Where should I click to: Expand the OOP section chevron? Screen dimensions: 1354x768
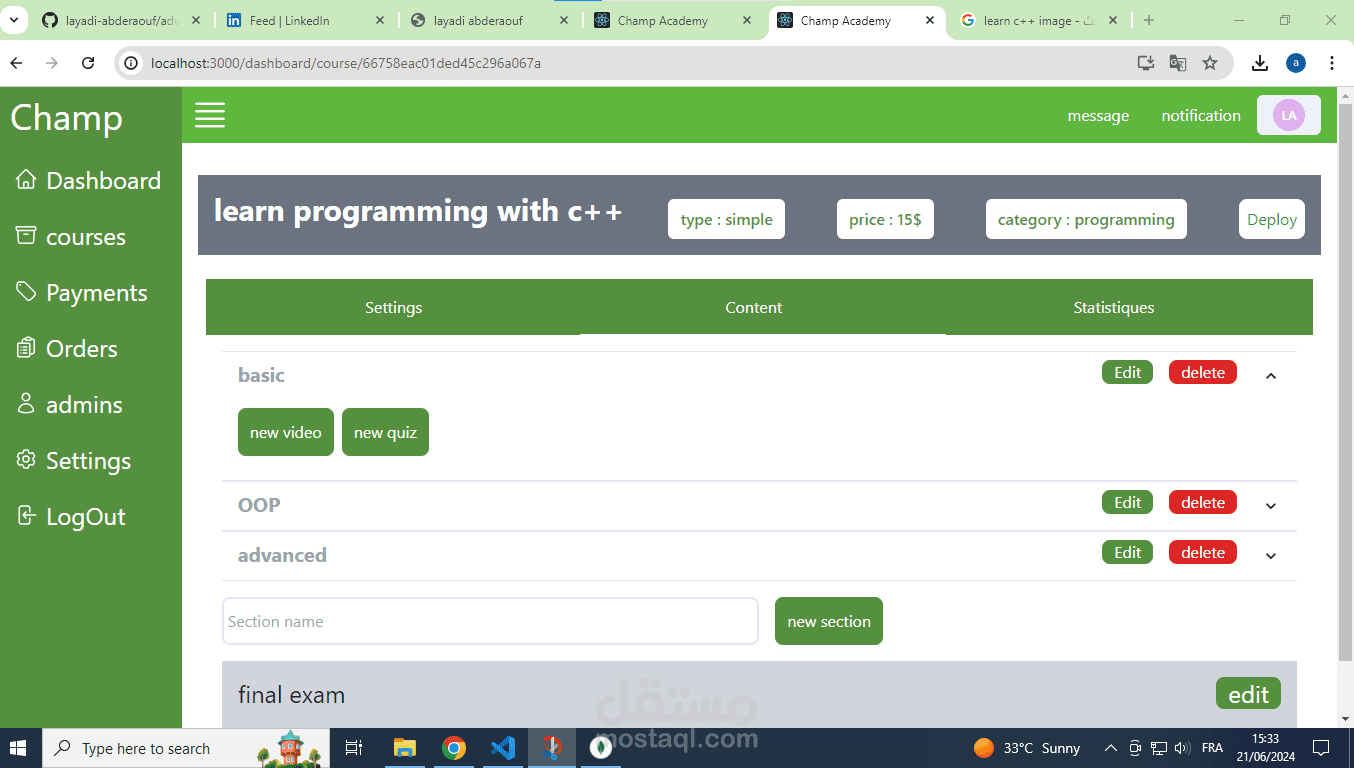[x=1271, y=506]
